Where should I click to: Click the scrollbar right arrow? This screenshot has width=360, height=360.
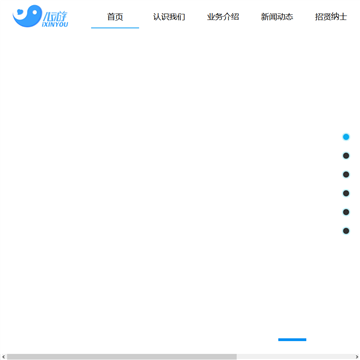point(357,357)
